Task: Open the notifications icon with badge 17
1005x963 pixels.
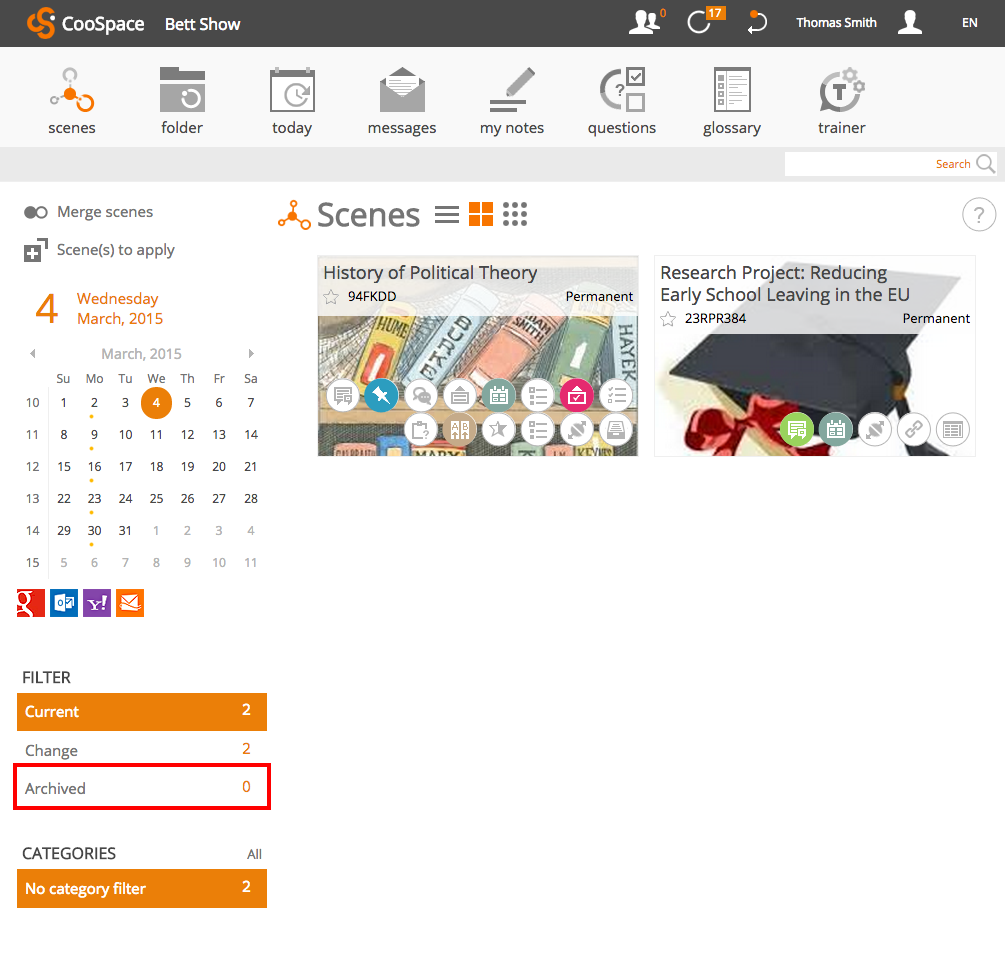Action: tap(705, 21)
